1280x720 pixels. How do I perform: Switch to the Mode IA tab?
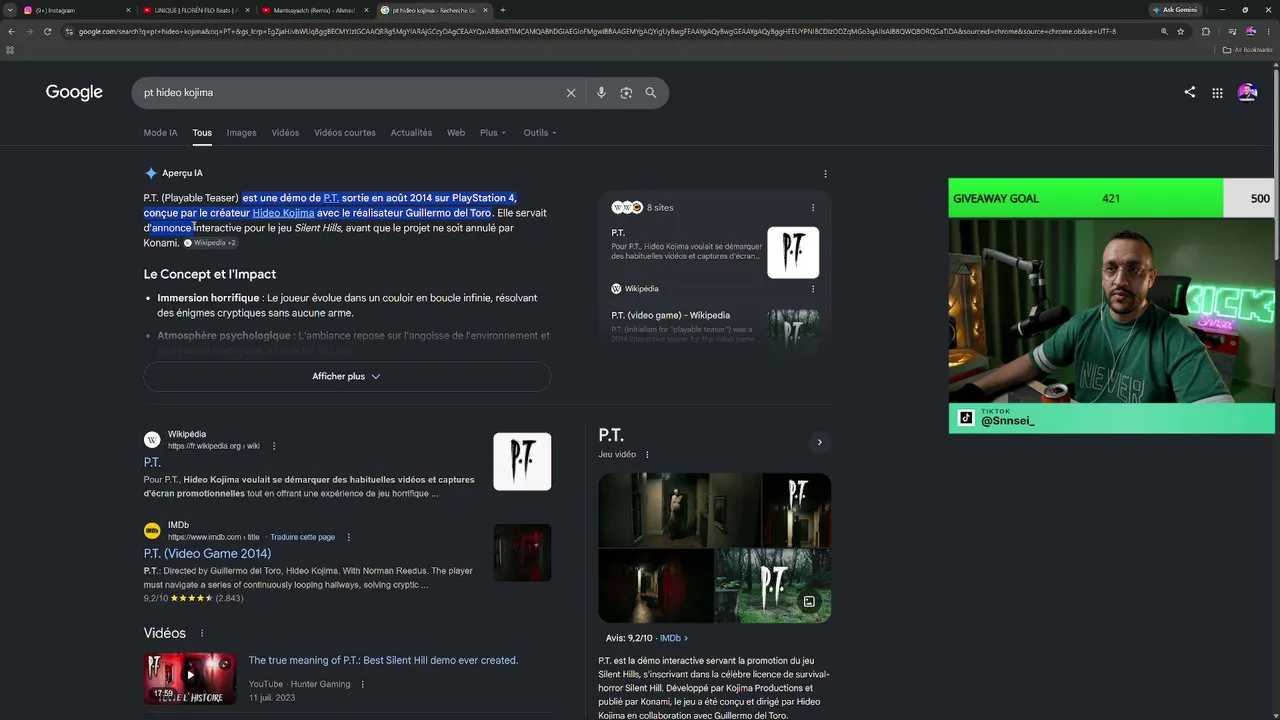click(160, 133)
